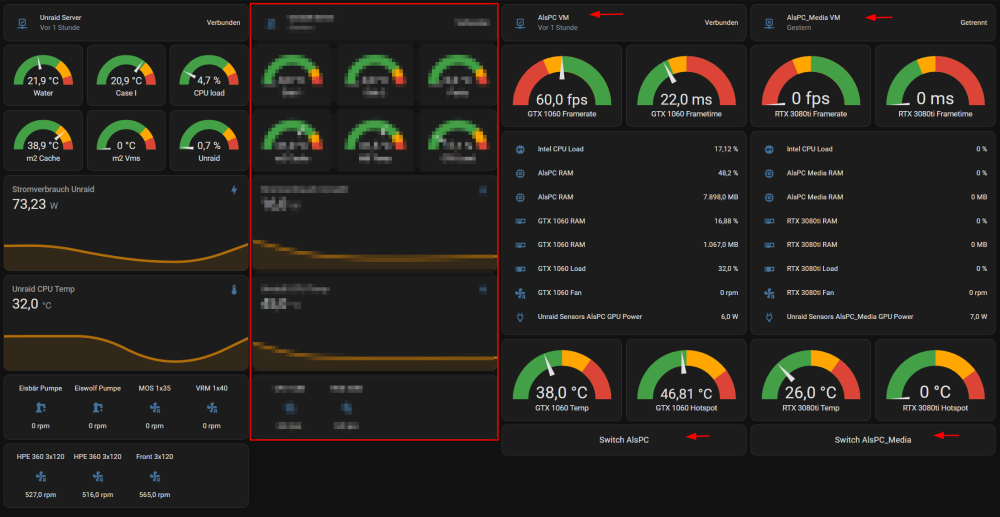The height and width of the screenshot is (517, 1000).
Task: Click AlsPC Media RAM icon at 0 %
Action: pos(768,173)
